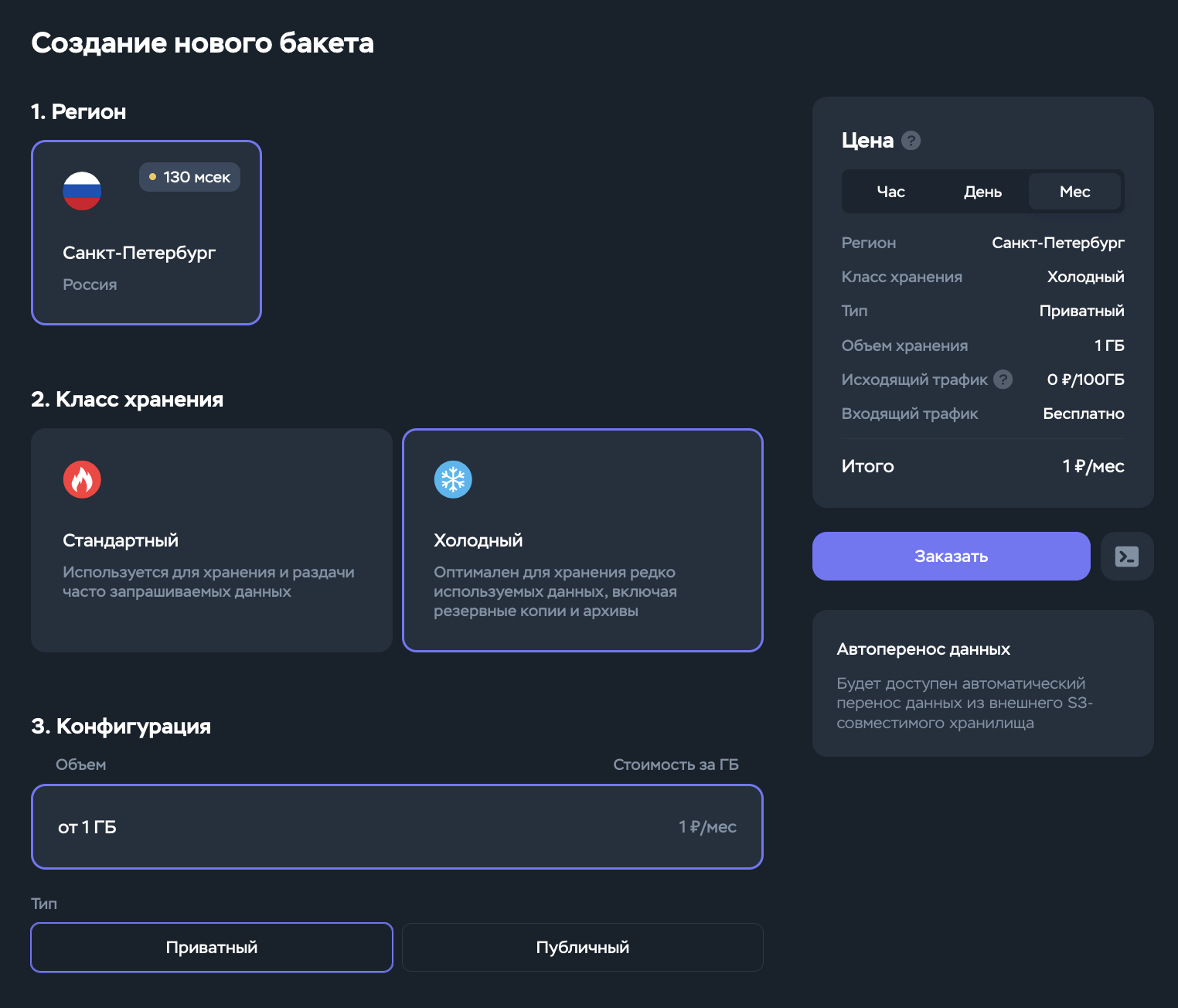The height and width of the screenshot is (1008, 1178).
Task: Open the terminal console icon button
Action: coord(1127,557)
